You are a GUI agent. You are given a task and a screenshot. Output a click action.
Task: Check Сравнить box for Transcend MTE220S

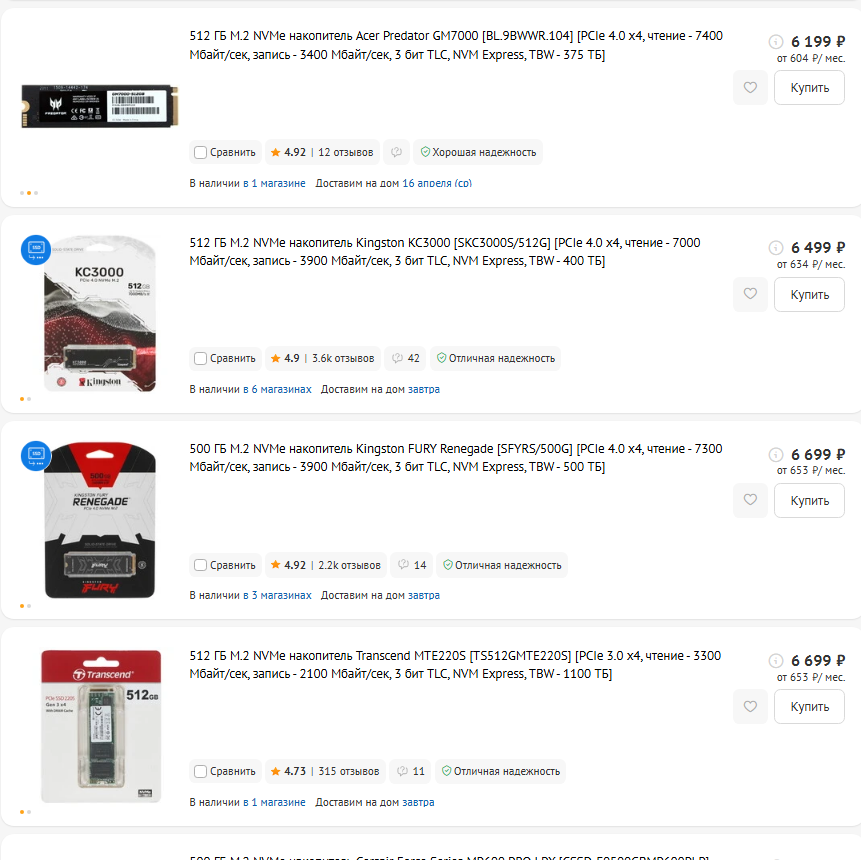coord(200,772)
